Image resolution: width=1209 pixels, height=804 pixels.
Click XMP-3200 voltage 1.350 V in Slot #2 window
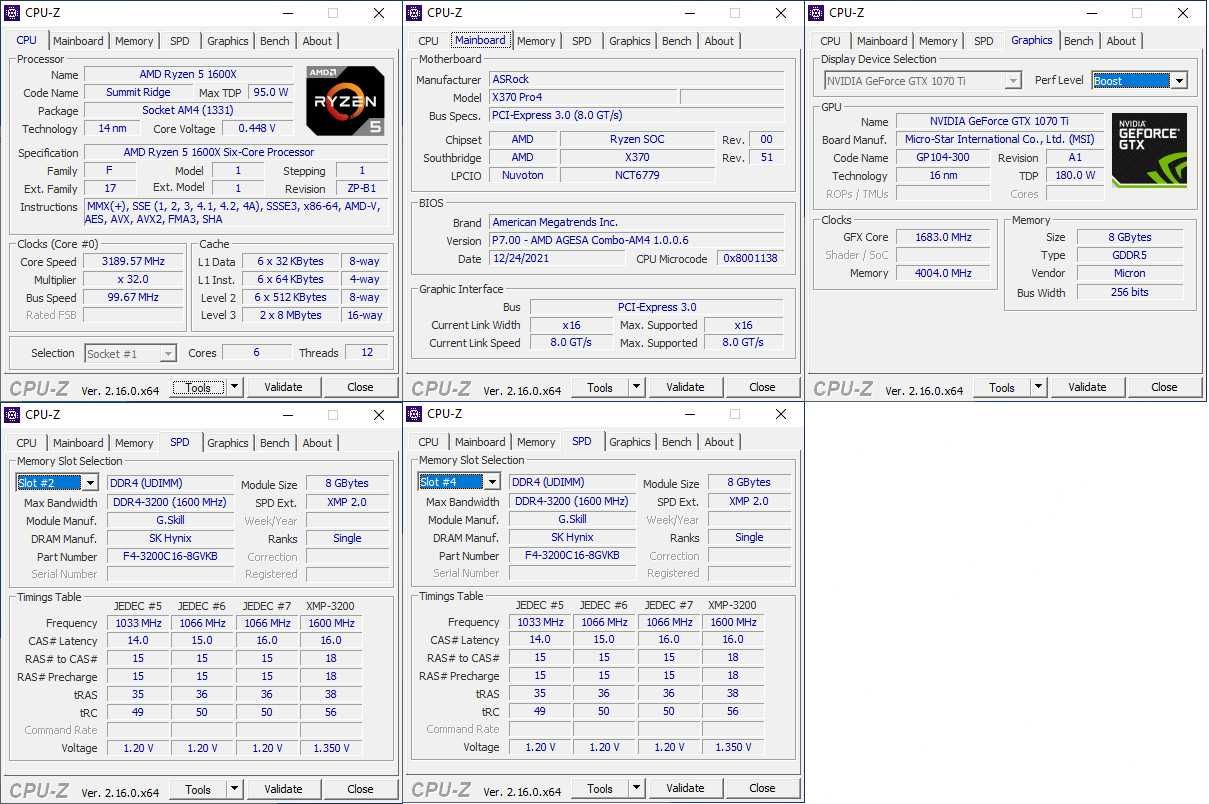click(331, 749)
